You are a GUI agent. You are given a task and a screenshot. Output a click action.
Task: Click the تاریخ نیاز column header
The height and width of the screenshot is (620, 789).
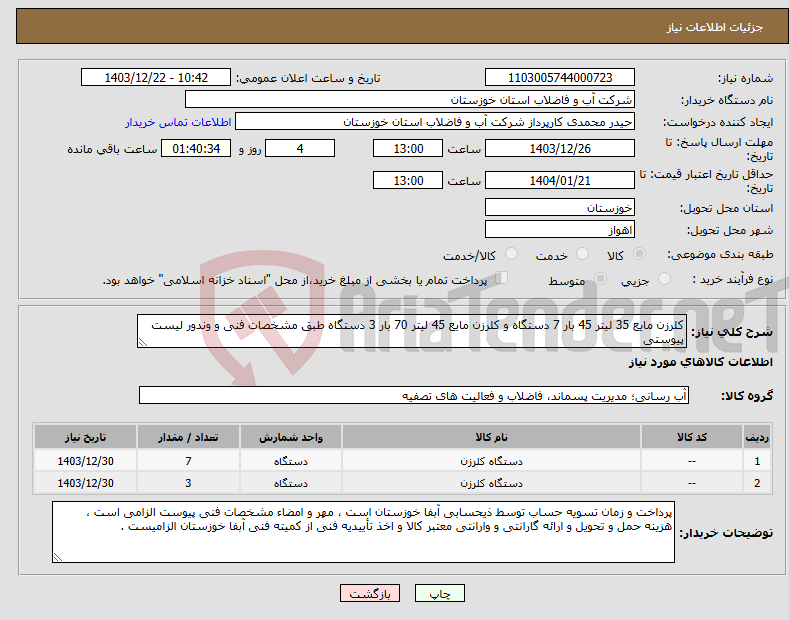coord(86,437)
